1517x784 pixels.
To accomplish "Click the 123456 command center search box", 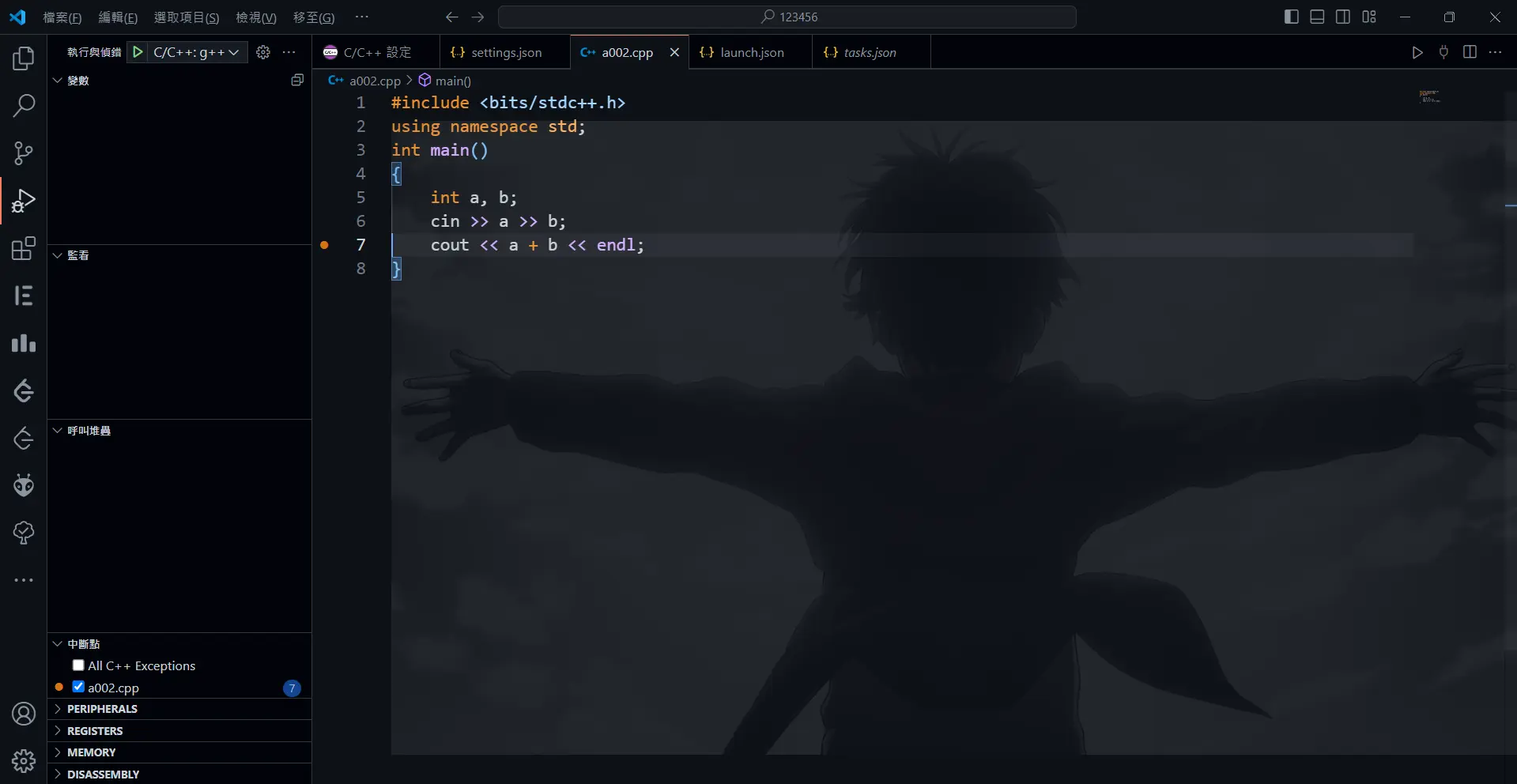I will 787,17.
